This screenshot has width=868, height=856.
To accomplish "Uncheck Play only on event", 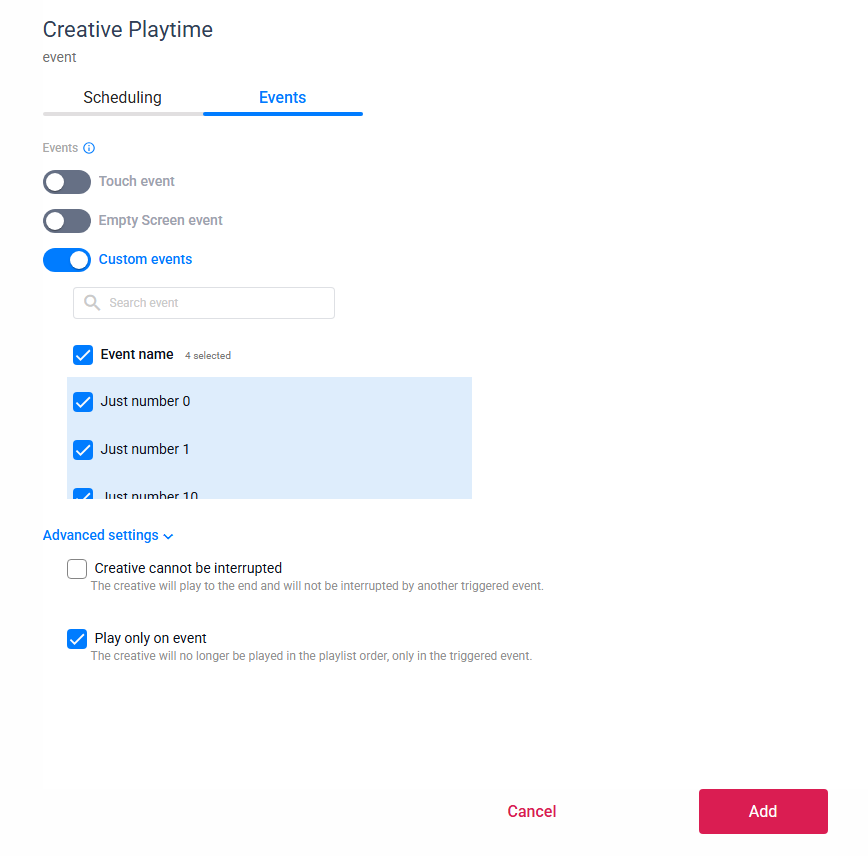I will (77, 639).
